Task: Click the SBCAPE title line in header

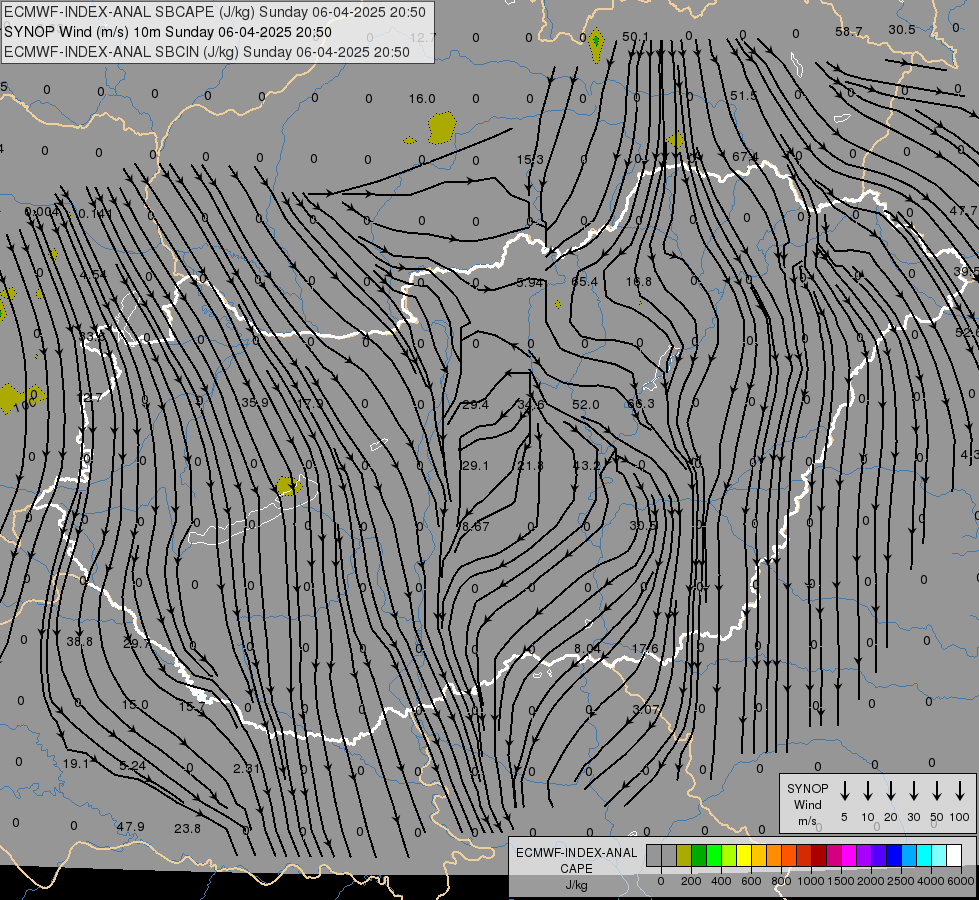Action: click(x=215, y=12)
